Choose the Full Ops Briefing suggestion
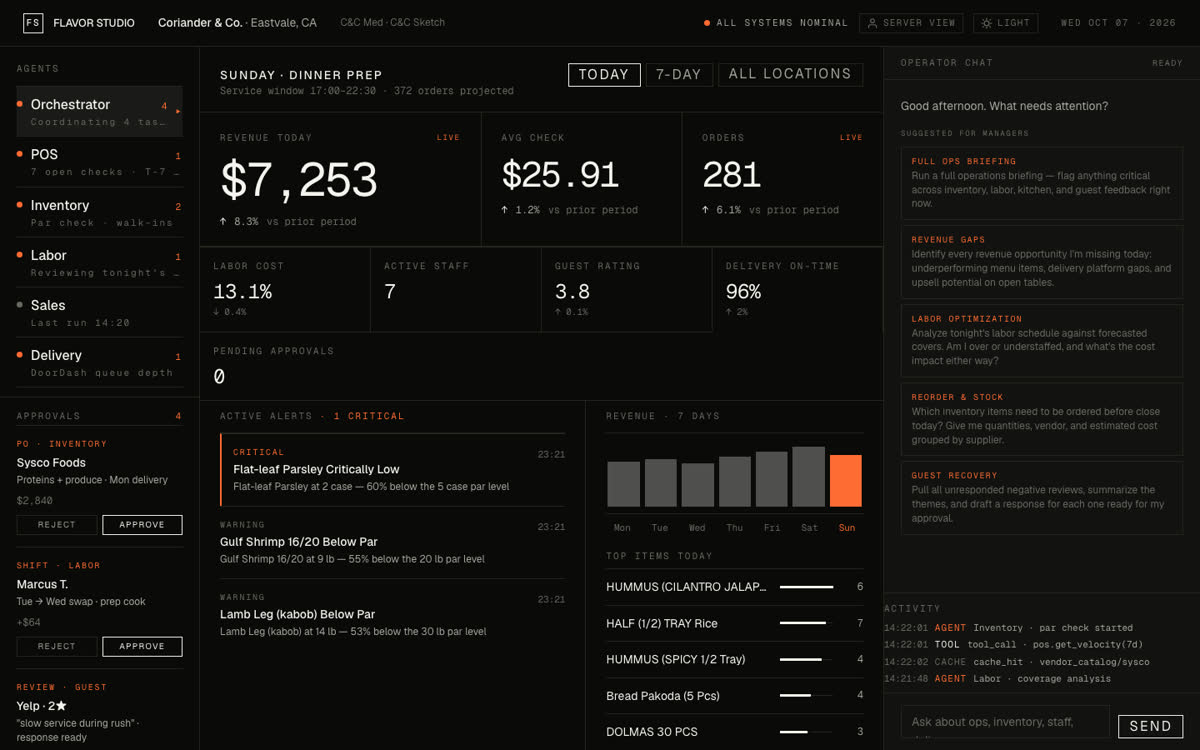 1042,183
